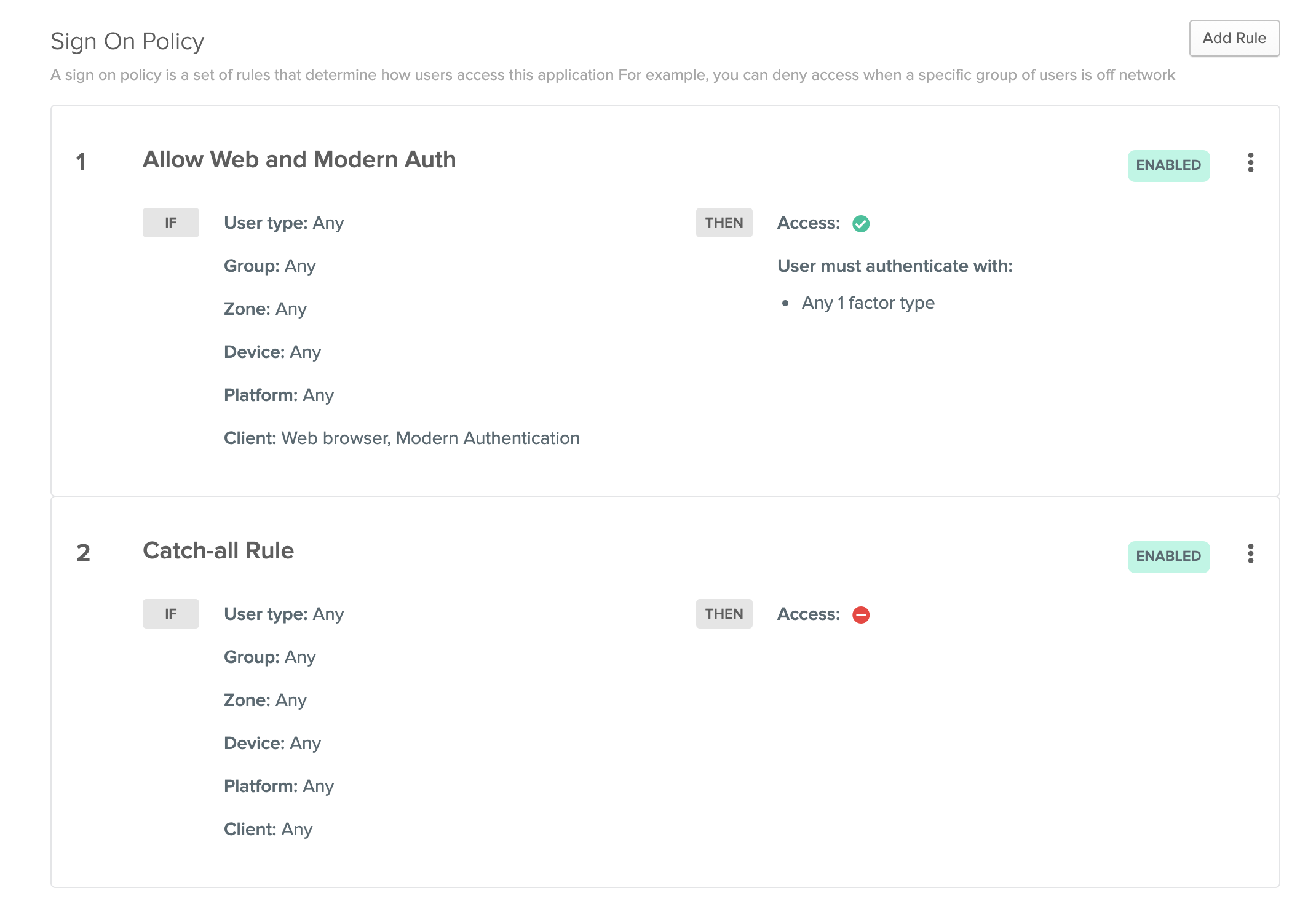Click Any 1 factor type bullet
1316x920 pixels.
[867, 303]
